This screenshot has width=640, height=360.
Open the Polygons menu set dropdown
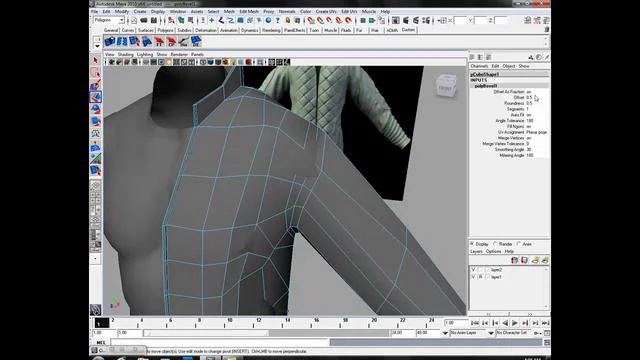[x=109, y=20]
